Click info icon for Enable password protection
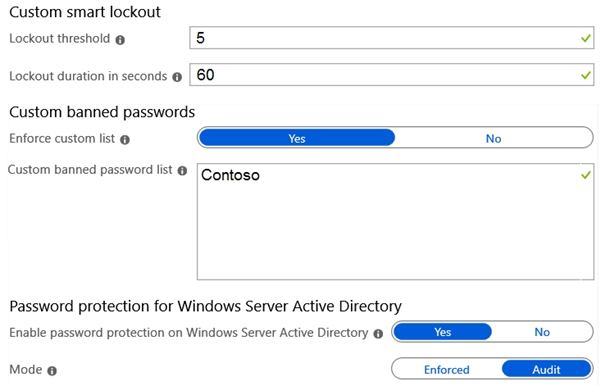The image size is (601, 386). tap(378, 334)
